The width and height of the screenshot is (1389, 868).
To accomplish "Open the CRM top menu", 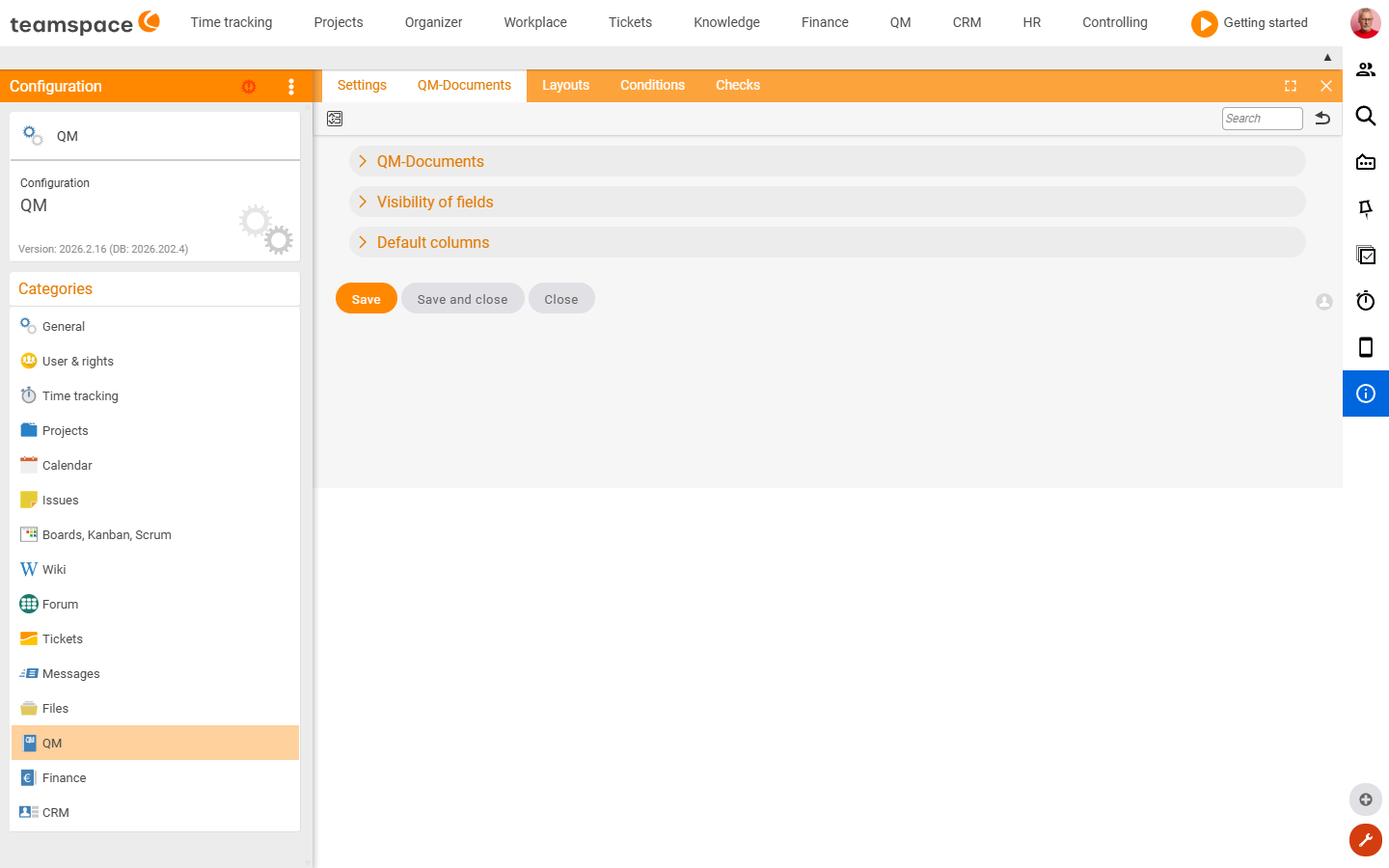I will [967, 22].
